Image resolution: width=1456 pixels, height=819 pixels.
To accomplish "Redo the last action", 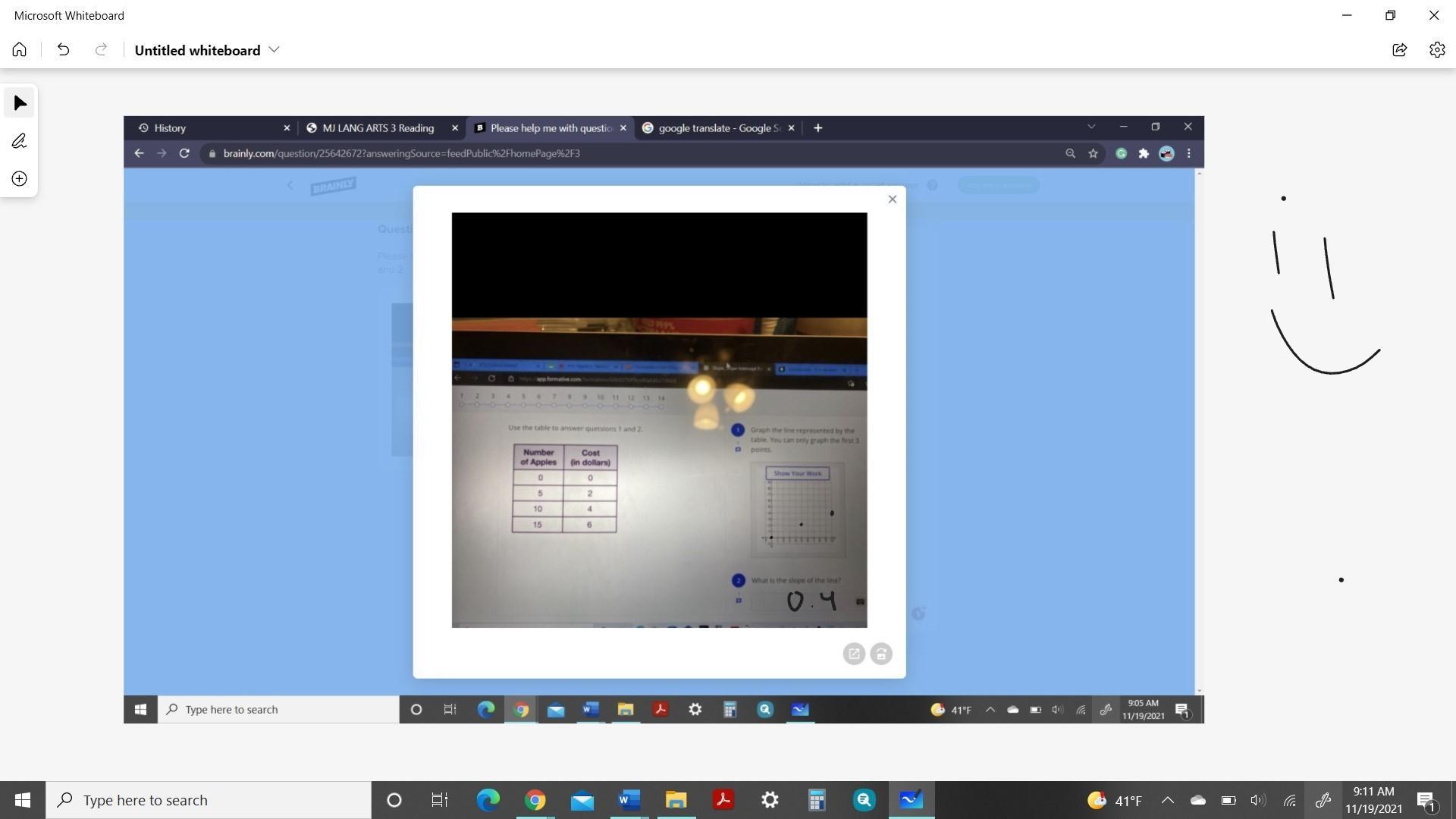I will point(101,50).
